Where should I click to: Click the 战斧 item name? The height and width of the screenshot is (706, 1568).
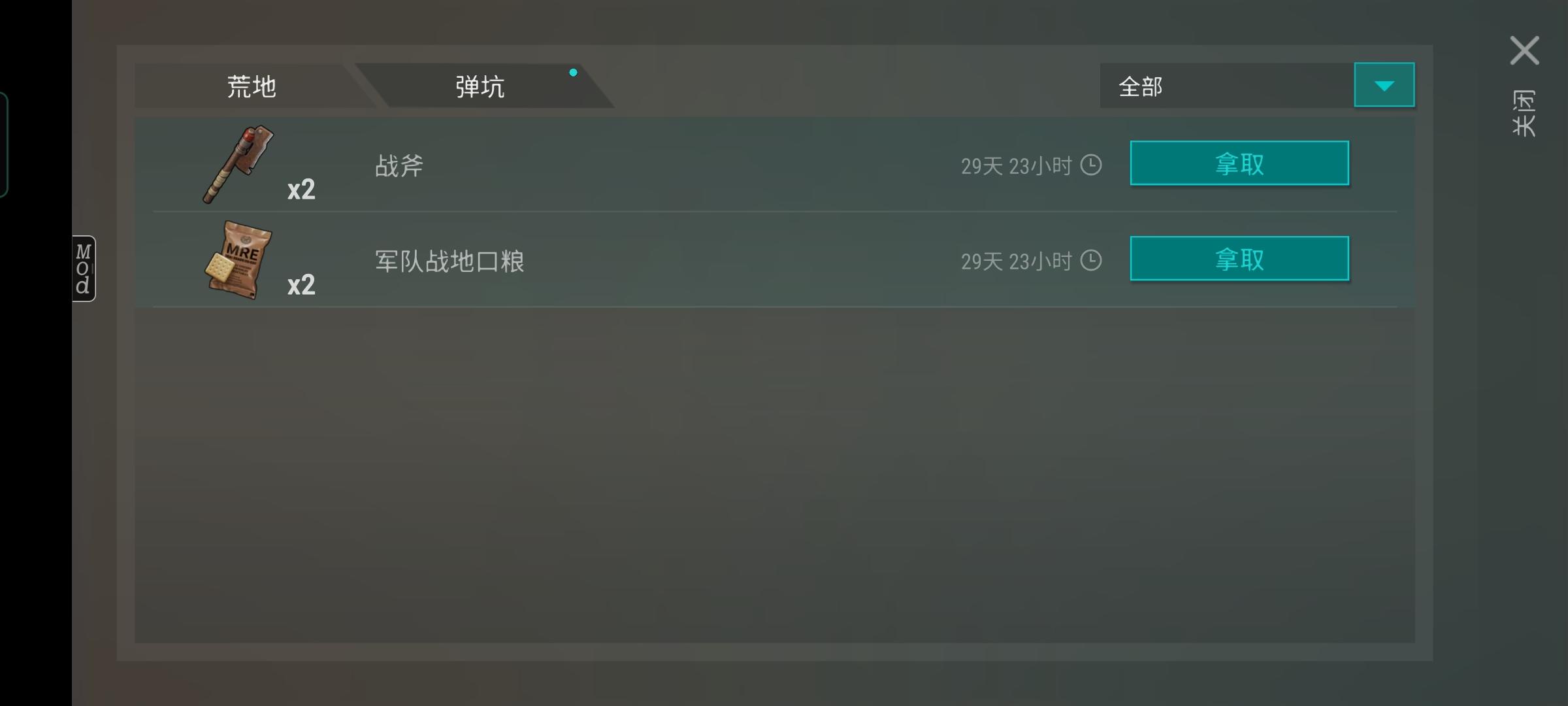[x=399, y=165]
